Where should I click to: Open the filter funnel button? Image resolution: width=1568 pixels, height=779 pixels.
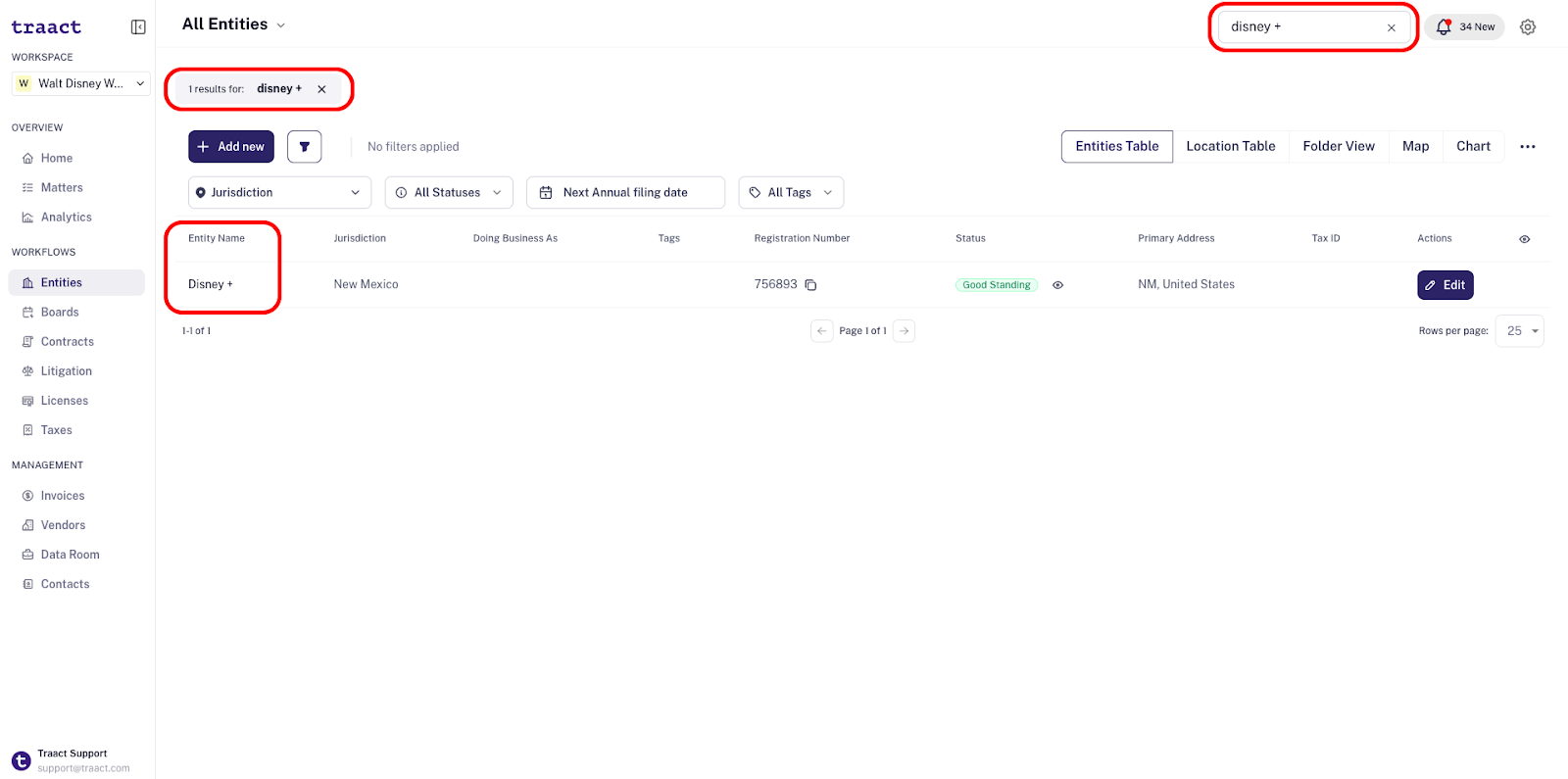click(305, 147)
